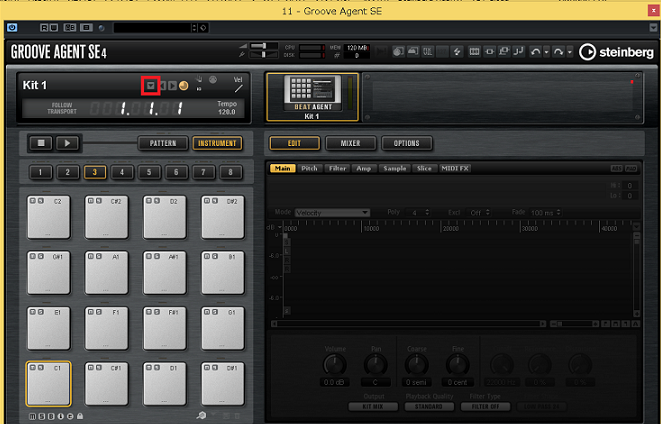Stop pattern playback
661x424 pixels.
pyautogui.click(x=41, y=143)
